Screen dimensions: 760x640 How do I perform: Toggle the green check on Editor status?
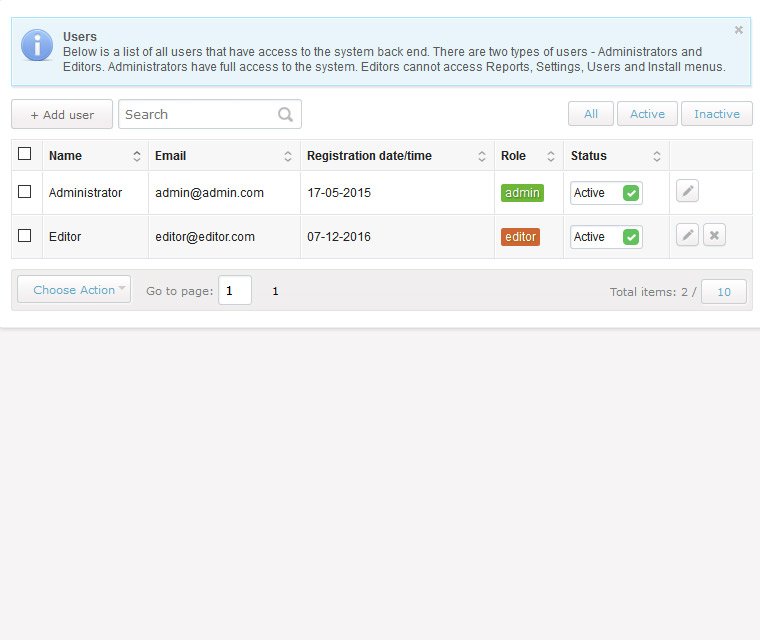(x=631, y=237)
